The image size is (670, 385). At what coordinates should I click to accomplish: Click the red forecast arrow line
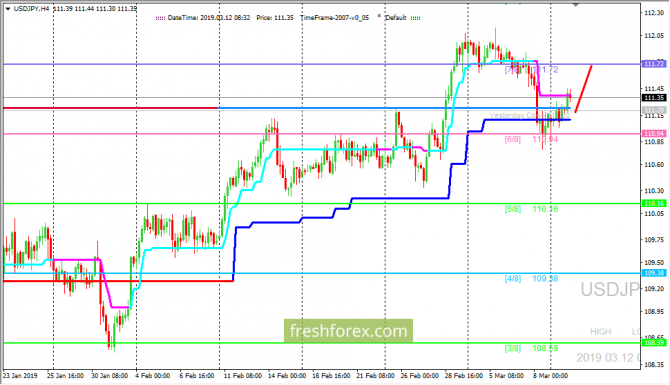click(584, 89)
